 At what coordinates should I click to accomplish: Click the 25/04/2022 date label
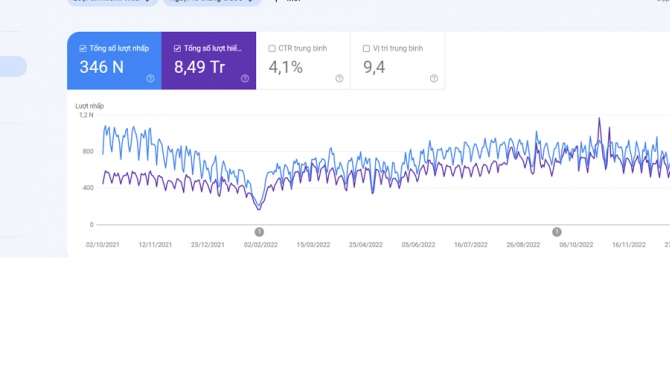coord(366,245)
